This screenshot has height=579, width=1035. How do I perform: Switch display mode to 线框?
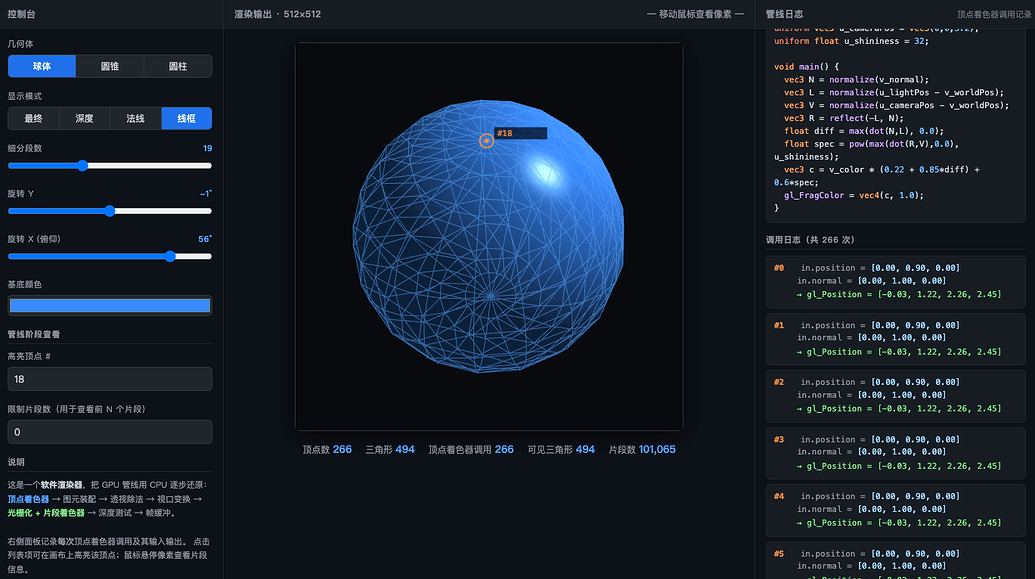(x=186, y=118)
